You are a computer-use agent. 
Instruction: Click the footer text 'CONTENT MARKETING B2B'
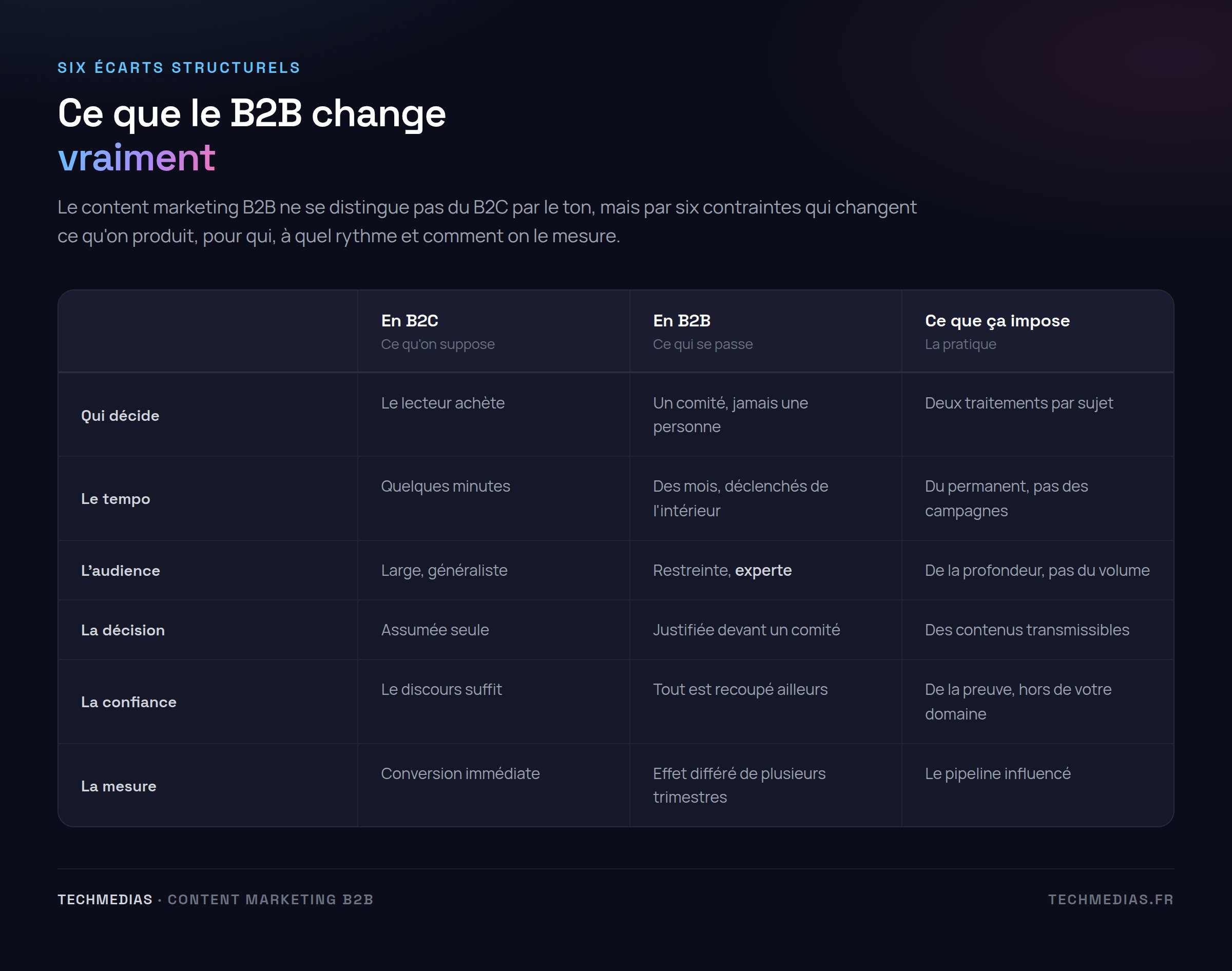click(270, 899)
